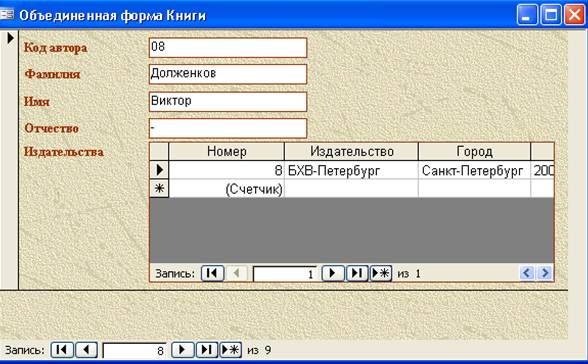
Task: Select the main form record selector arrow
Action: 10,38
